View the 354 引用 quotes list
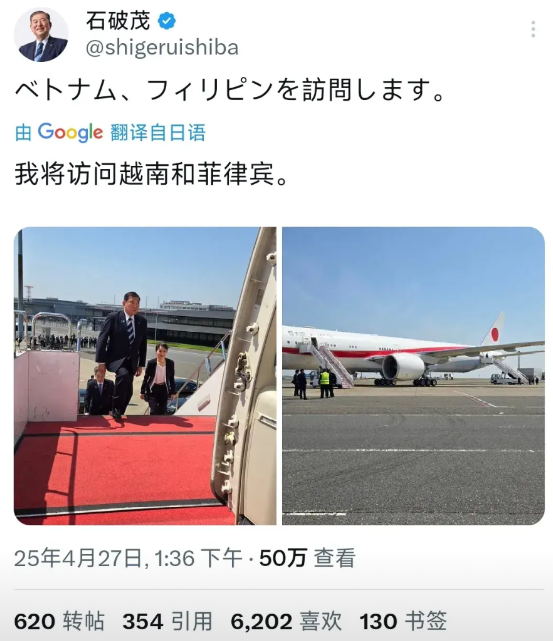The image size is (553, 641). (168, 622)
